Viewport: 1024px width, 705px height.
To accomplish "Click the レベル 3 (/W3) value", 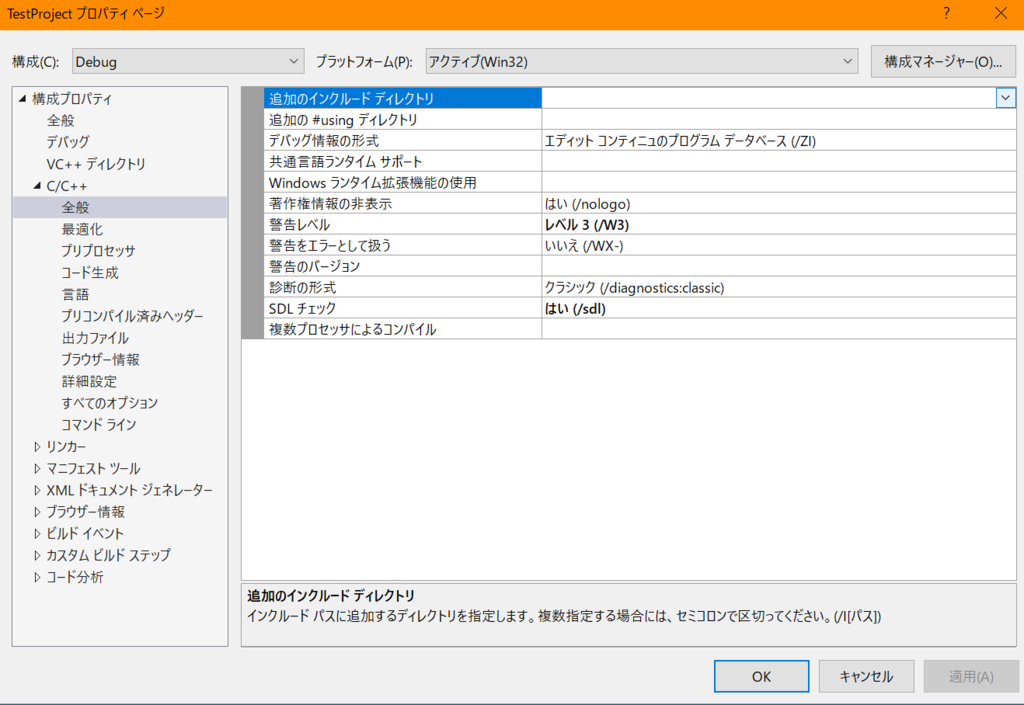I will coord(586,225).
